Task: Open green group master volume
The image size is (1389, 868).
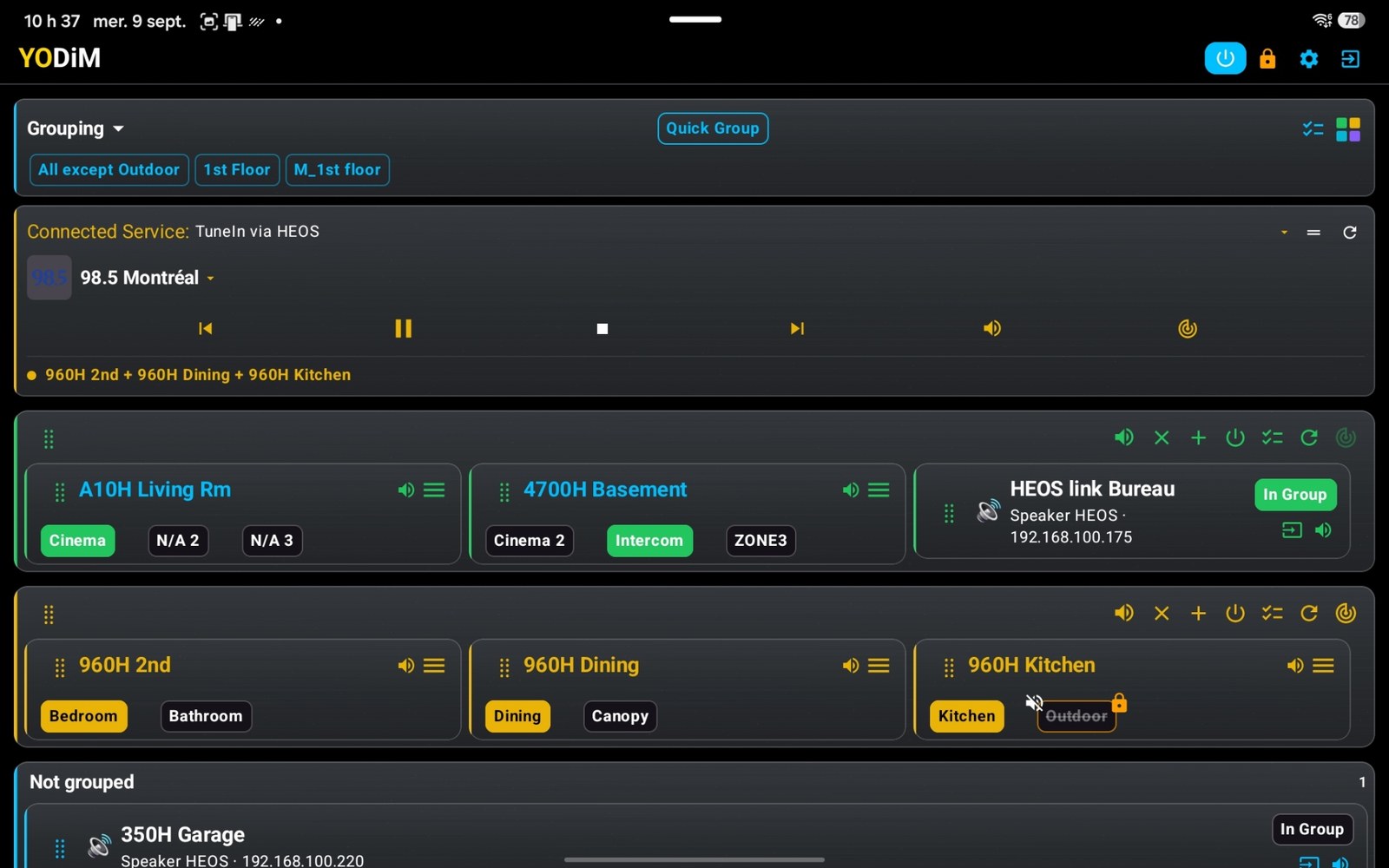Action: click(1123, 437)
